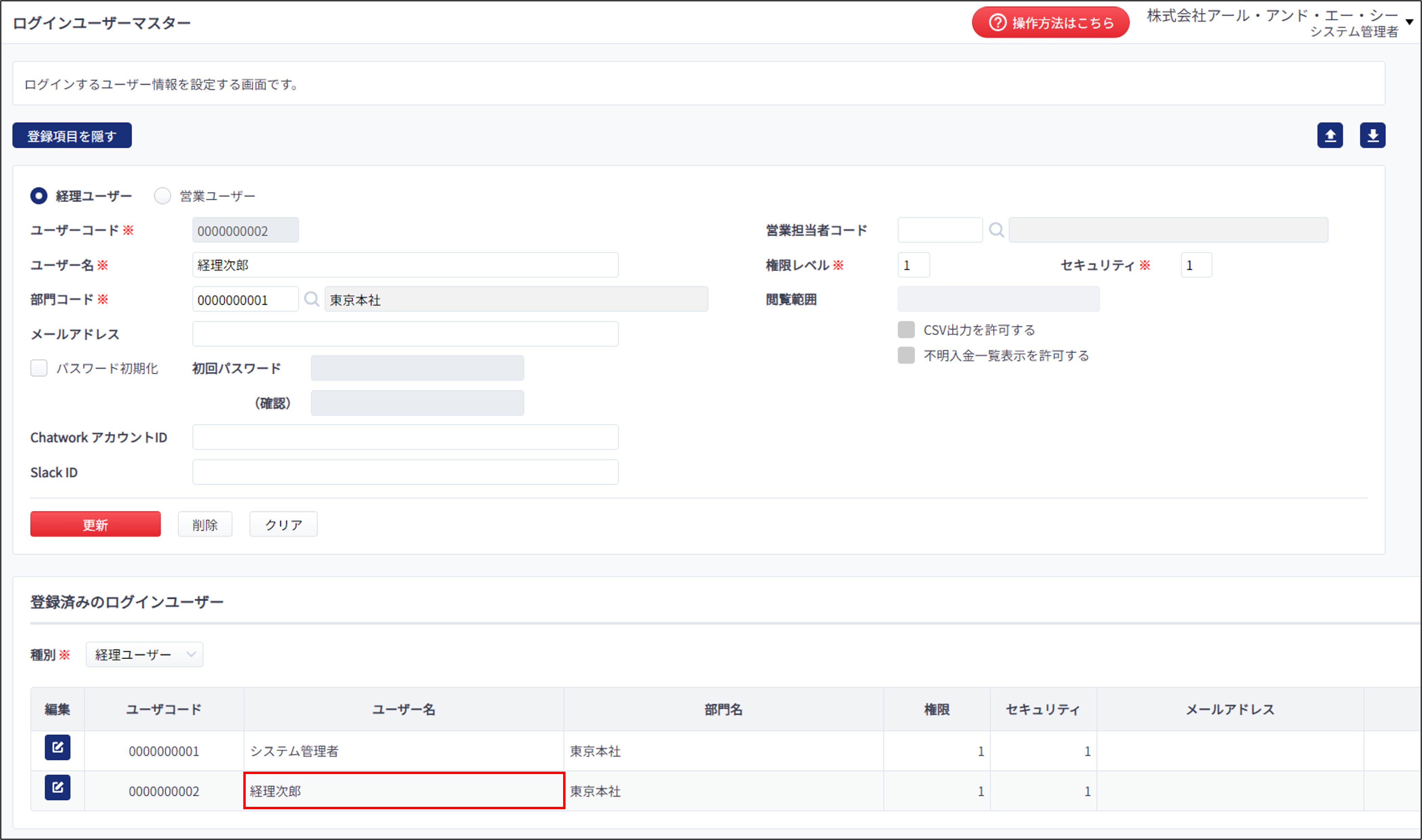Open edit for user 0000000001 row
The height and width of the screenshot is (840, 1422).
[58, 747]
